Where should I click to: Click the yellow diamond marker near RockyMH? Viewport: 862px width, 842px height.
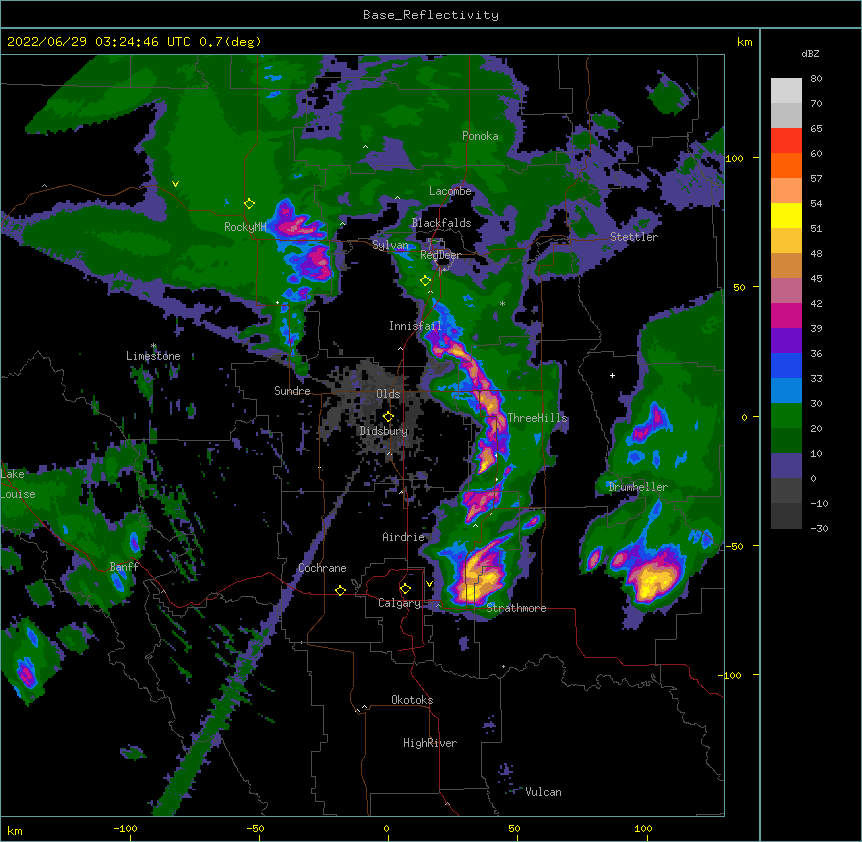(x=249, y=204)
